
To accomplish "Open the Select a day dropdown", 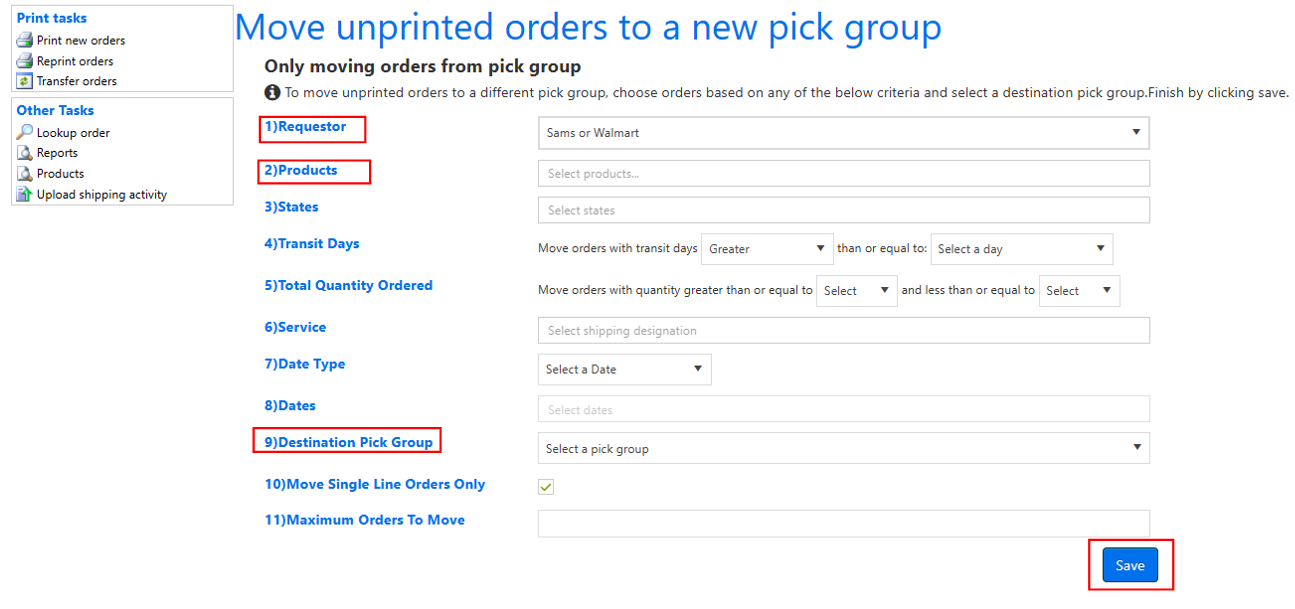I will [x=1022, y=249].
